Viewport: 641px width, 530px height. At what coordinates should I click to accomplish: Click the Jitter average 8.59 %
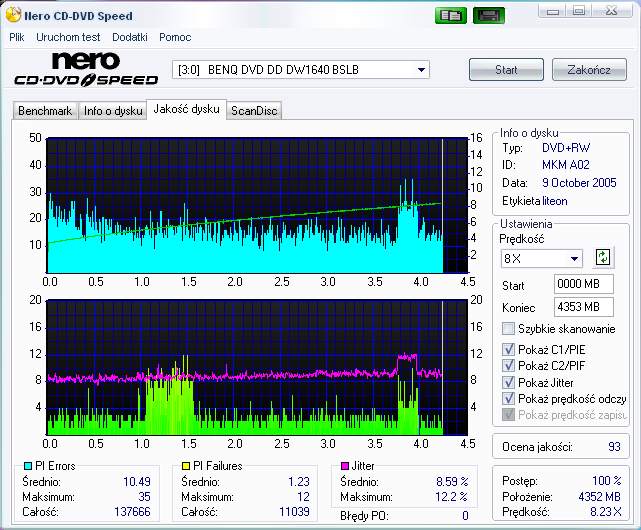pyautogui.click(x=452, y=481)
